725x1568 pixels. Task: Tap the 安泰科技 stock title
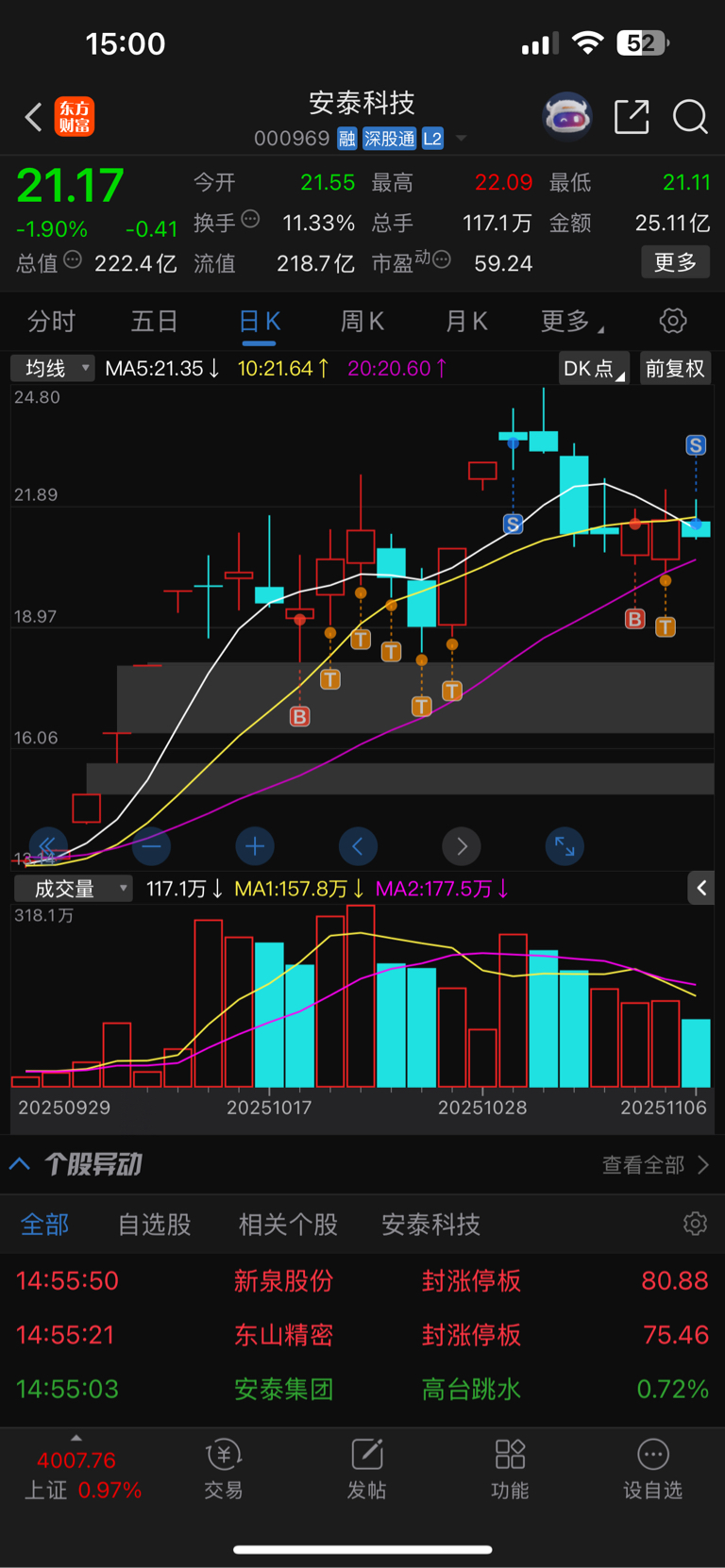pyautogui.click(x=362, y=102)
